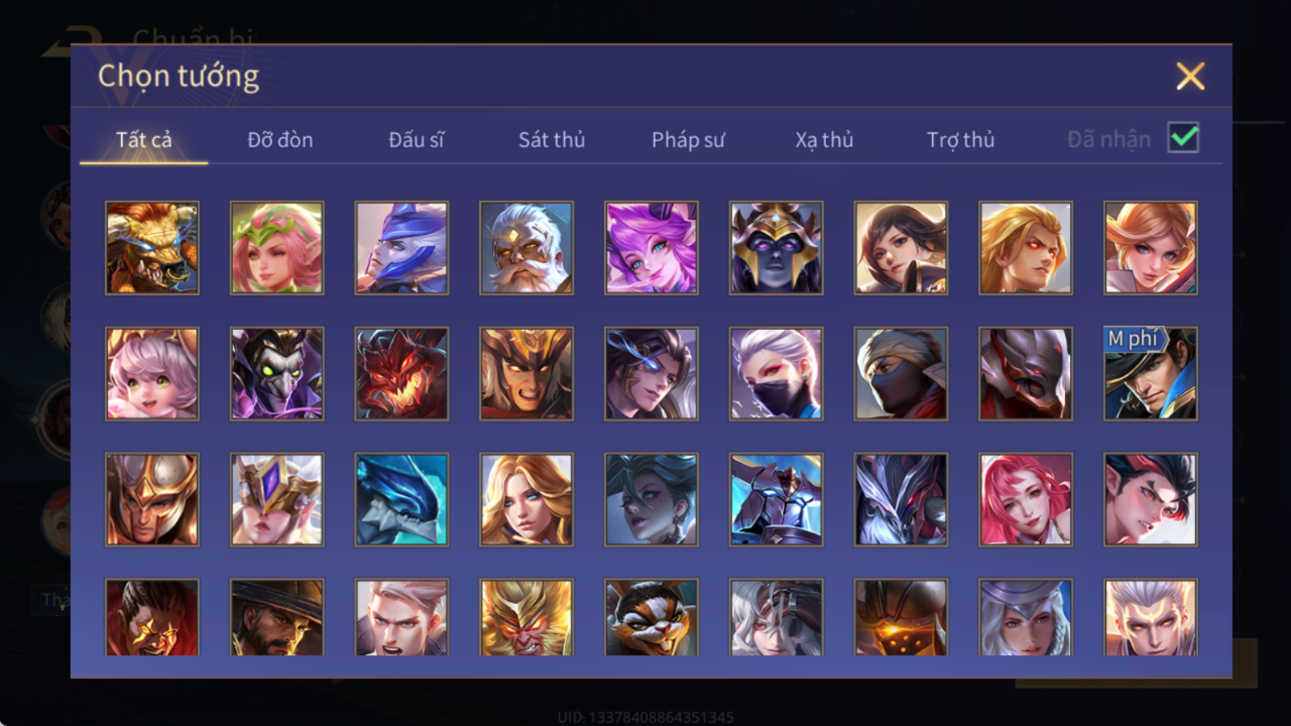Open the 'Đấu sĩ' tab
The height and width of the screenshot is (726, 1291).
(416, 140)
